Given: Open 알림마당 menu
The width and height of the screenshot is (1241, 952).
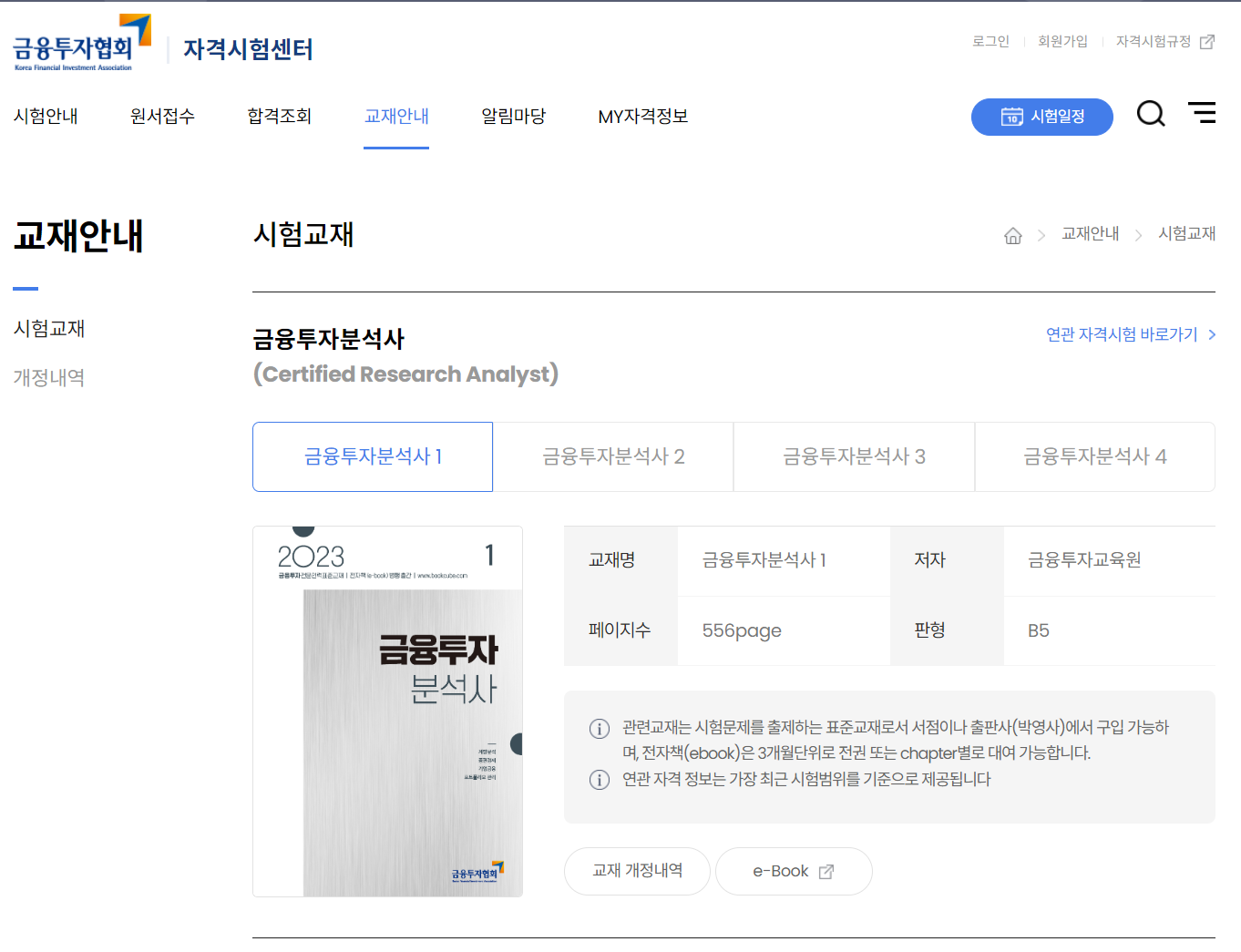Looking at the screenshot, I should tap(514, 117).
